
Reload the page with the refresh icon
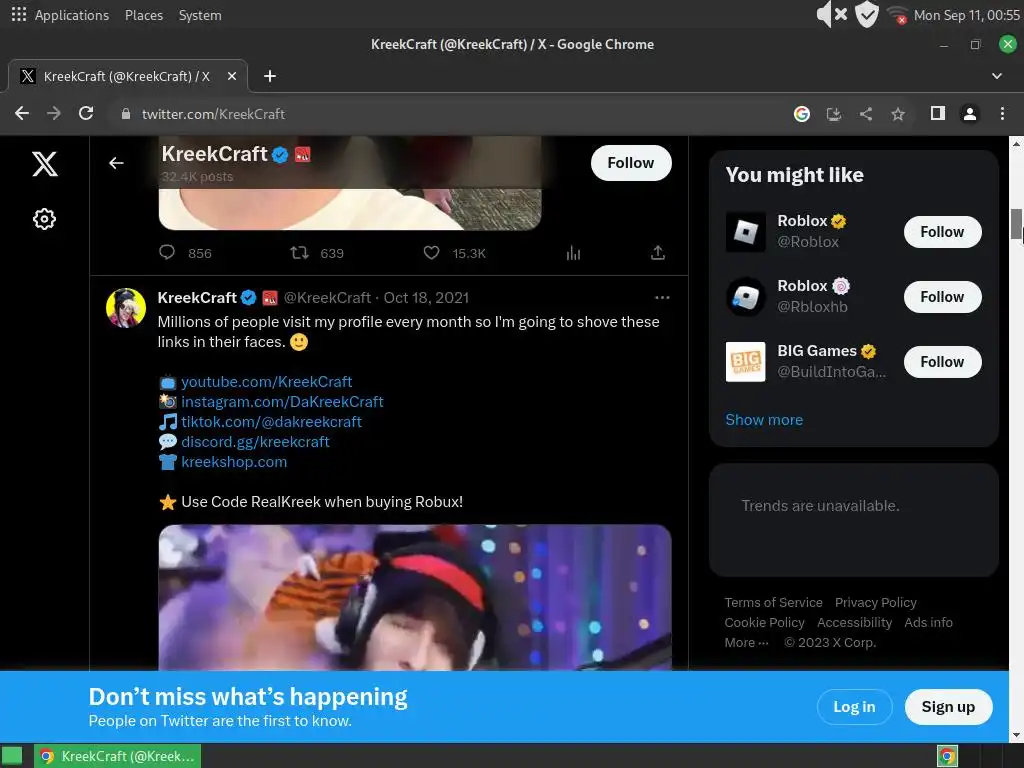86,114
